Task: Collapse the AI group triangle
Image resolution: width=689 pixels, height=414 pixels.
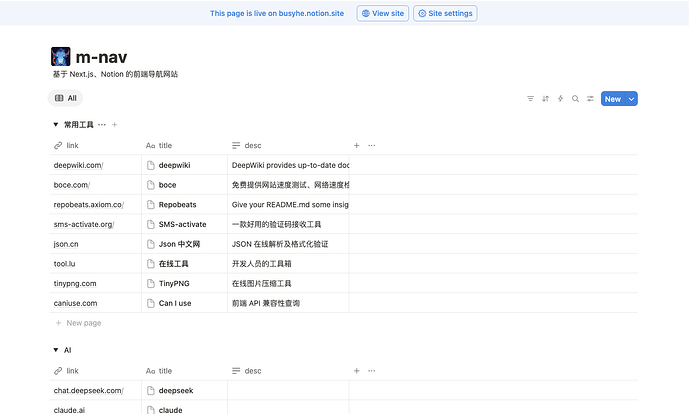Action: 56,350
